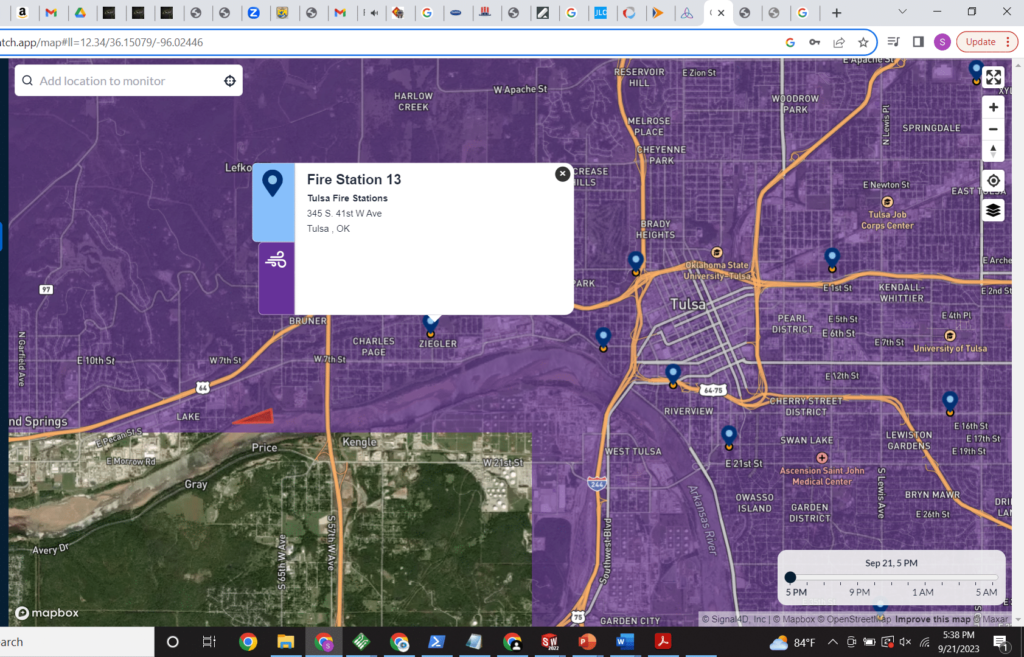1024x657 pixels.
Task: Click crosshair icon in search box
Action: [230, 81]
